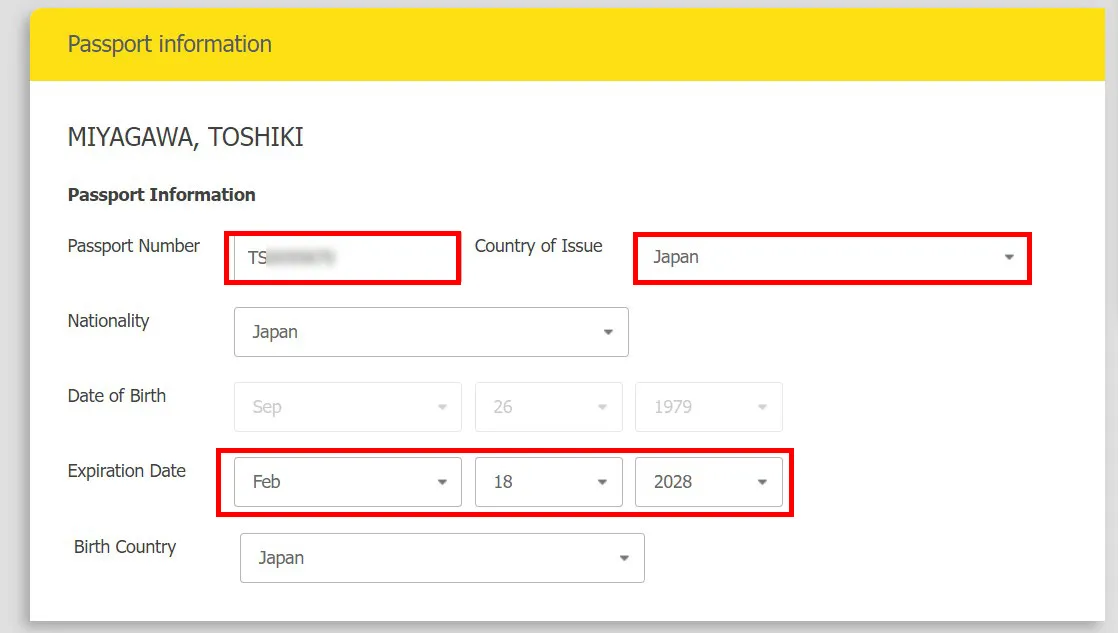Open the Date of Birth month dropdown
The height and width of the screenshot is (633, 1118).
(x=347, y=407)
